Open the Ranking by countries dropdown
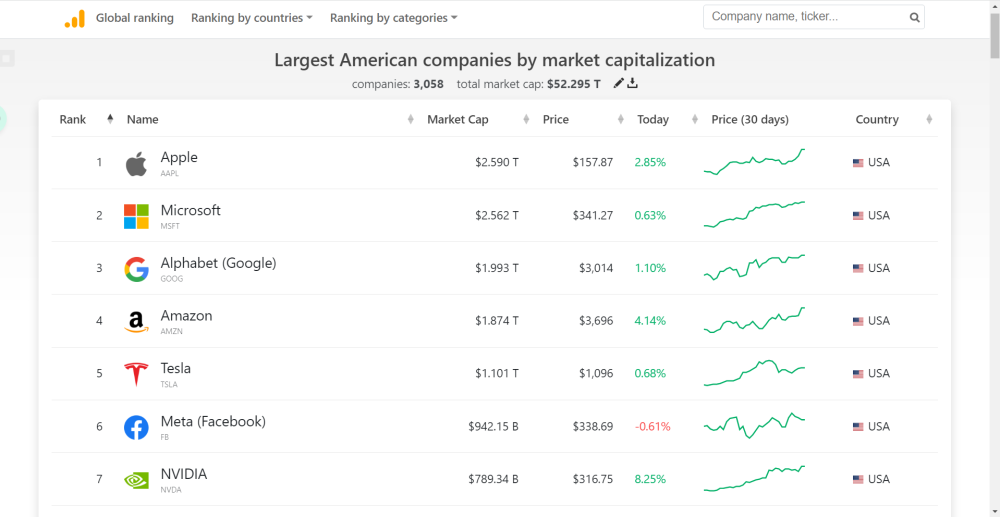1000x517 pixels. point(251,18)
